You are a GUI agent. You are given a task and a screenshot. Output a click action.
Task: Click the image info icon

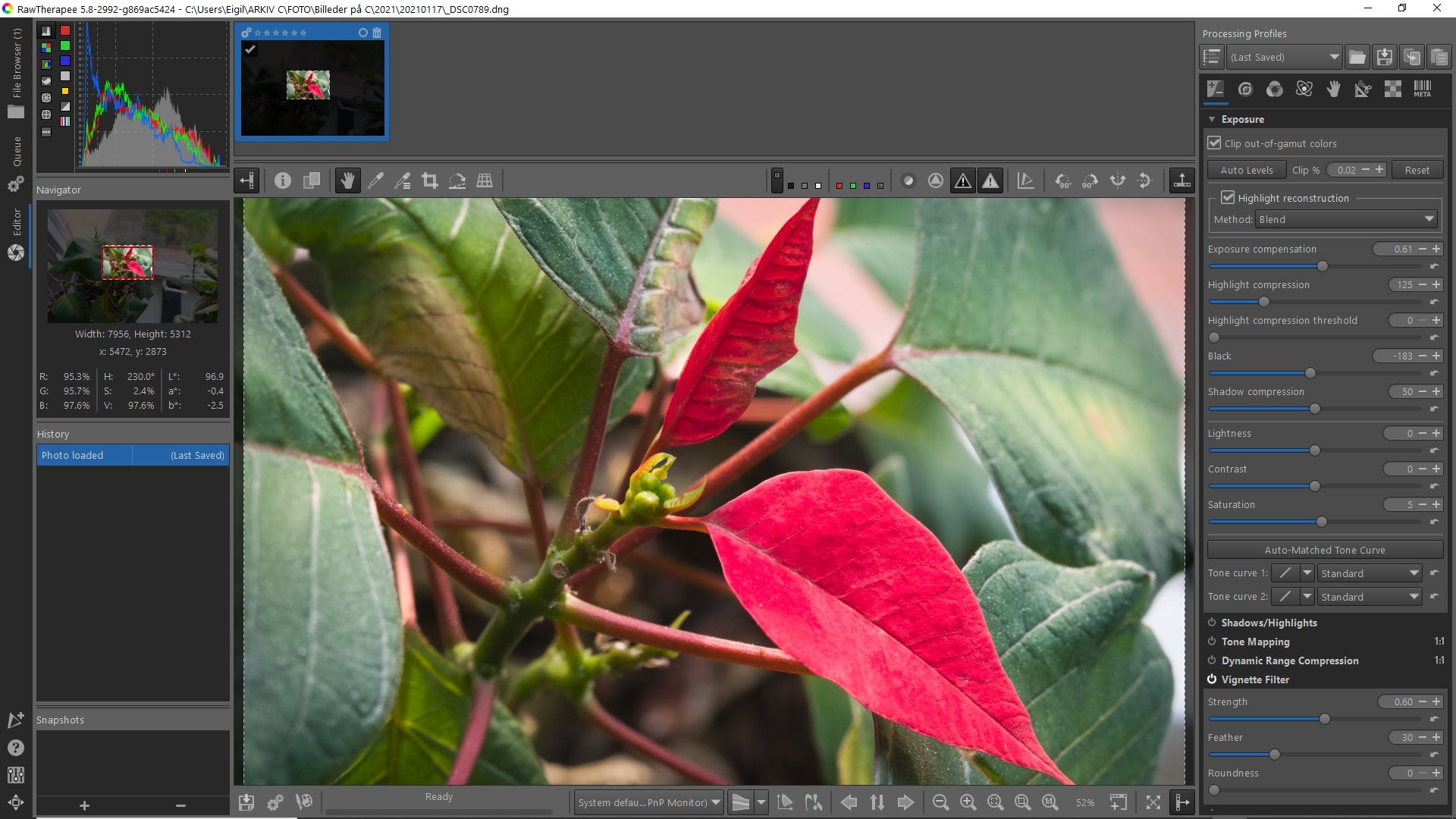[x=282, y=180]
